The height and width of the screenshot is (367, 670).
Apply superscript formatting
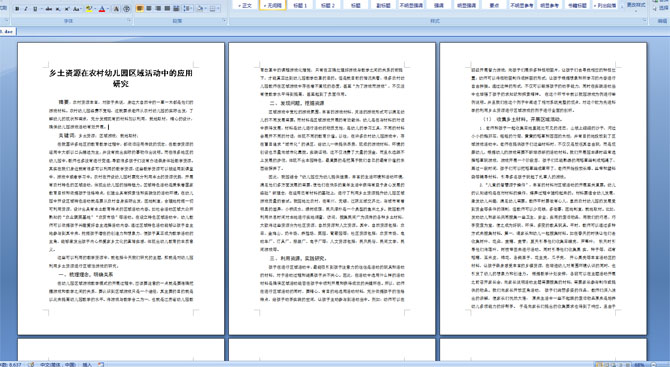[x=67, y=9]
